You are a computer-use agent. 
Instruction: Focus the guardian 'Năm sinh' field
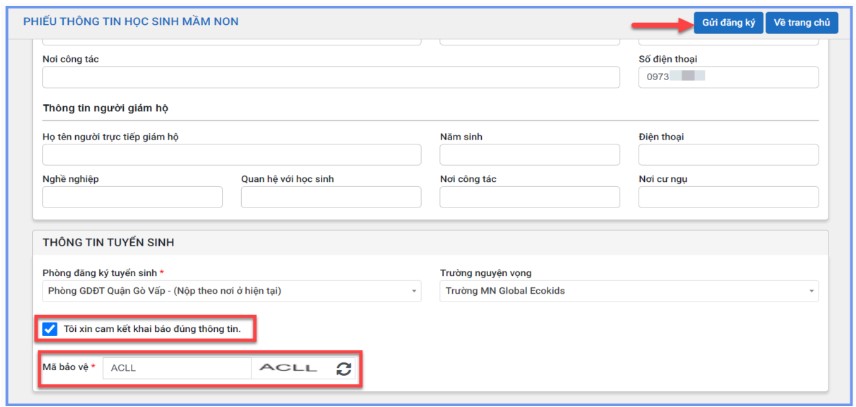pyautogui.click(x=529, y=155)
